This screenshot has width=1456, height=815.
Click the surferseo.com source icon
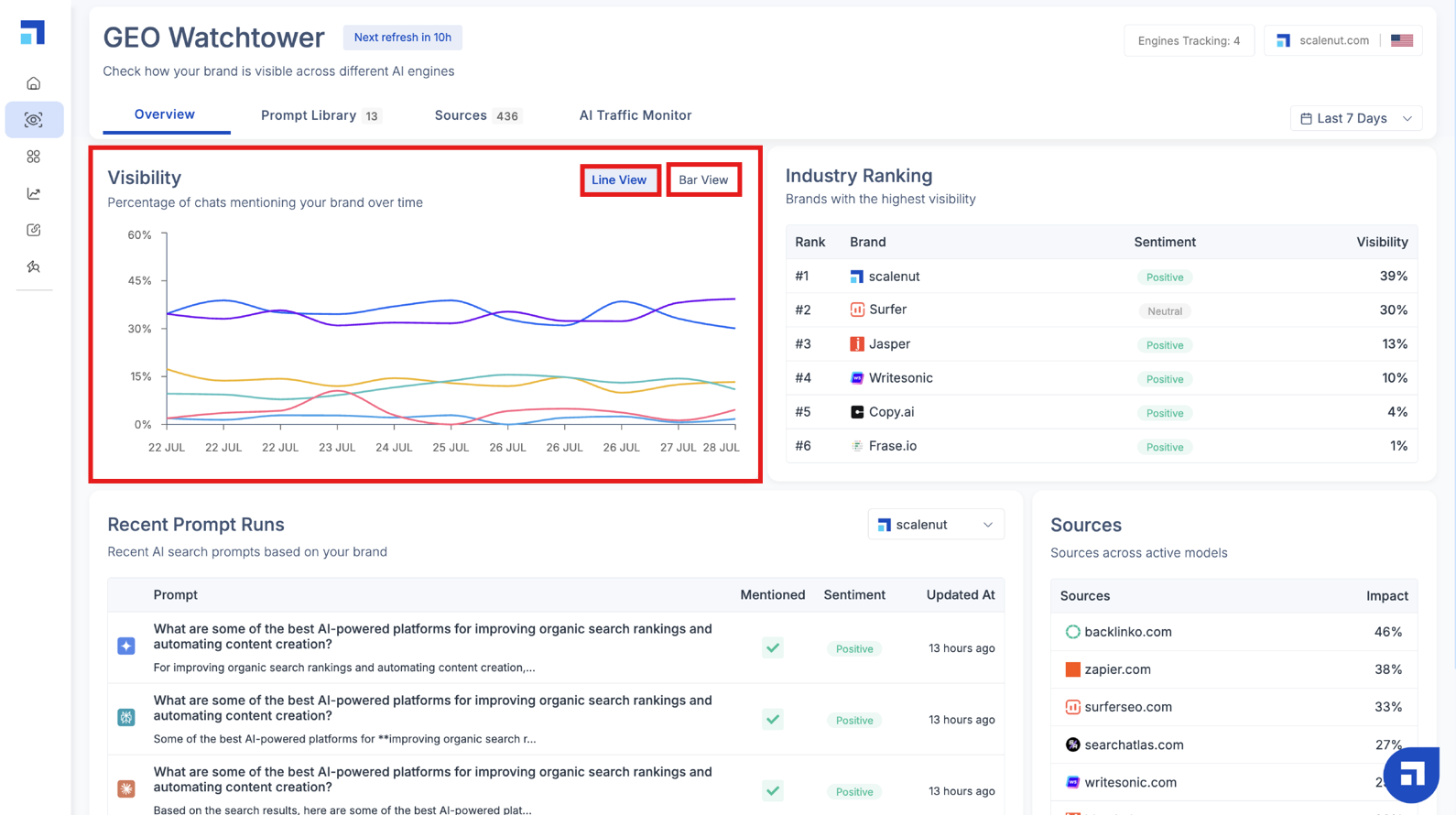pos(1072,707)
